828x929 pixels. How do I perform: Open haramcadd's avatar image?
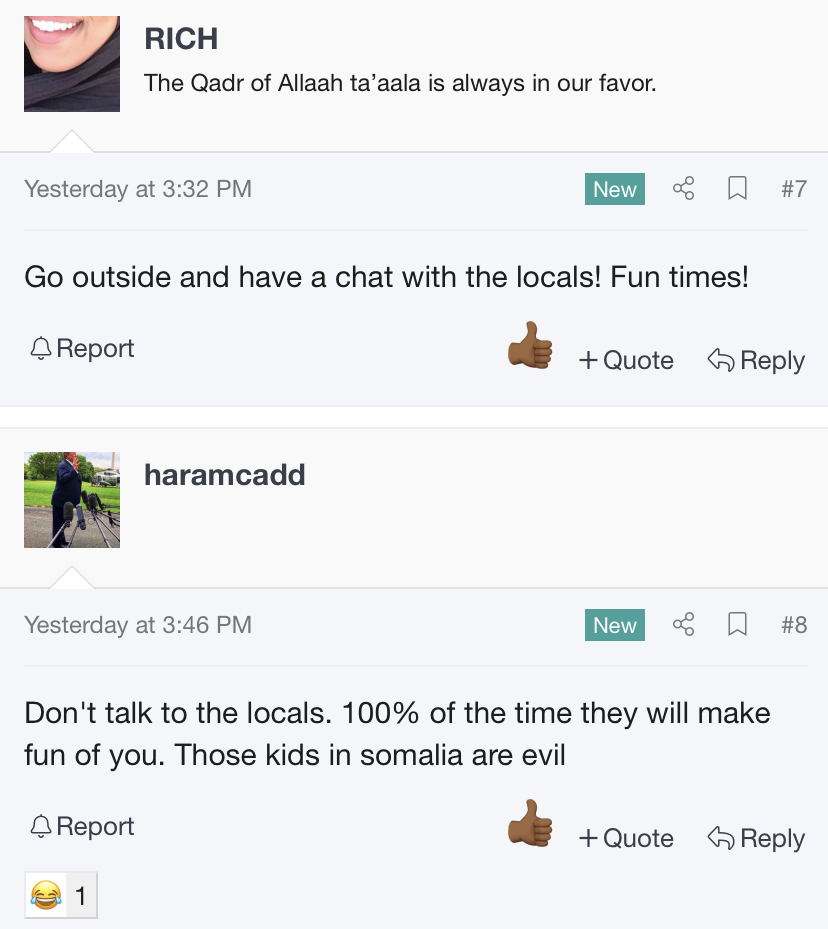[72, 500]
